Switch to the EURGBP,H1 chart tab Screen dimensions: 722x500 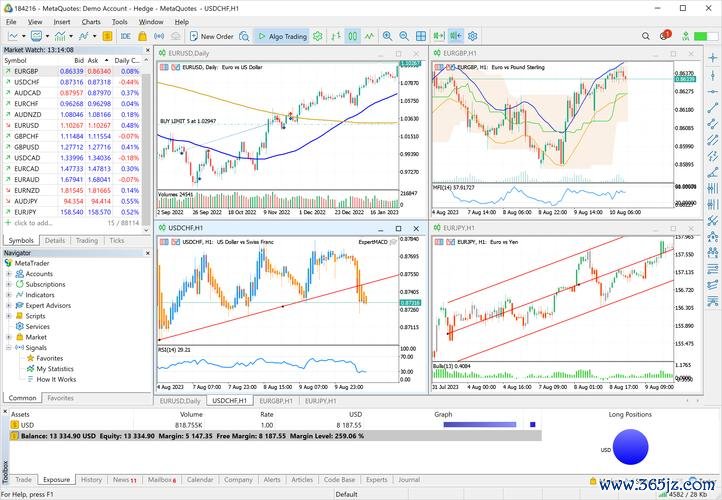[275, 401]
